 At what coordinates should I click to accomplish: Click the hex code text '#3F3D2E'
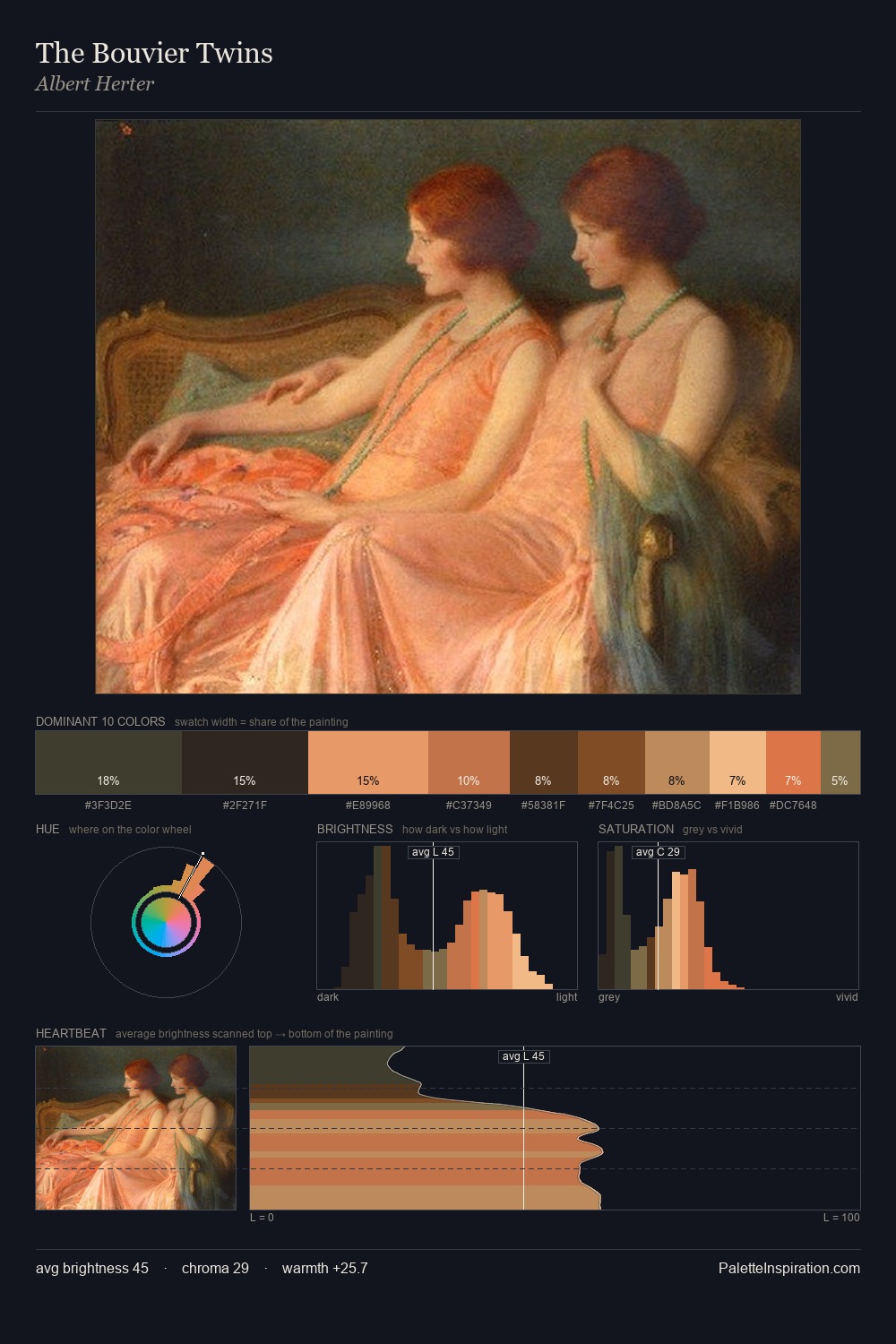(x=108, y=805)
